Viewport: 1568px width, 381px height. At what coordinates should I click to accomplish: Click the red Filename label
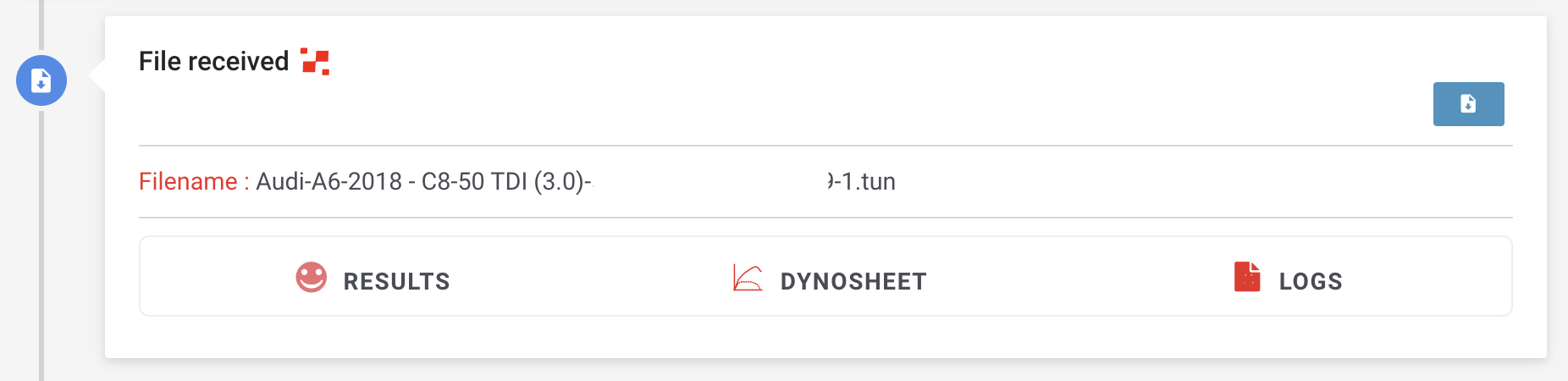click(194, 181)
